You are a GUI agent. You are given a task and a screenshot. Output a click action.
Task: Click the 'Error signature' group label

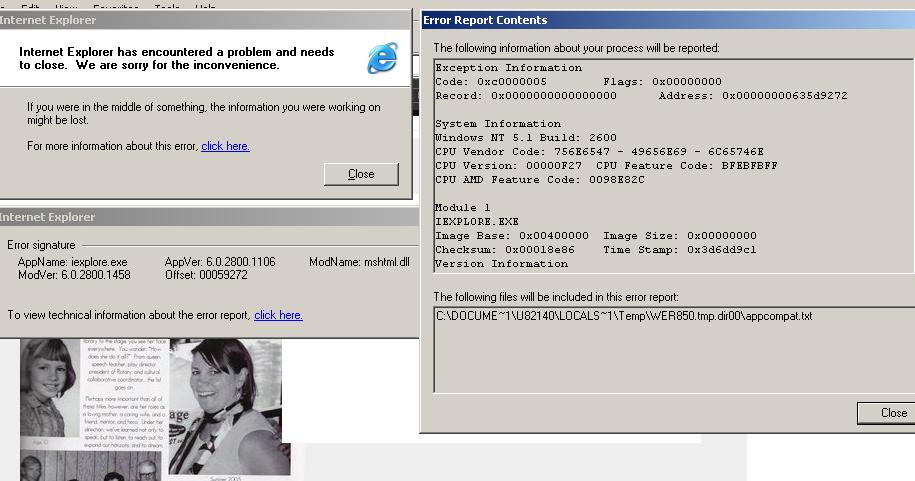41,245
